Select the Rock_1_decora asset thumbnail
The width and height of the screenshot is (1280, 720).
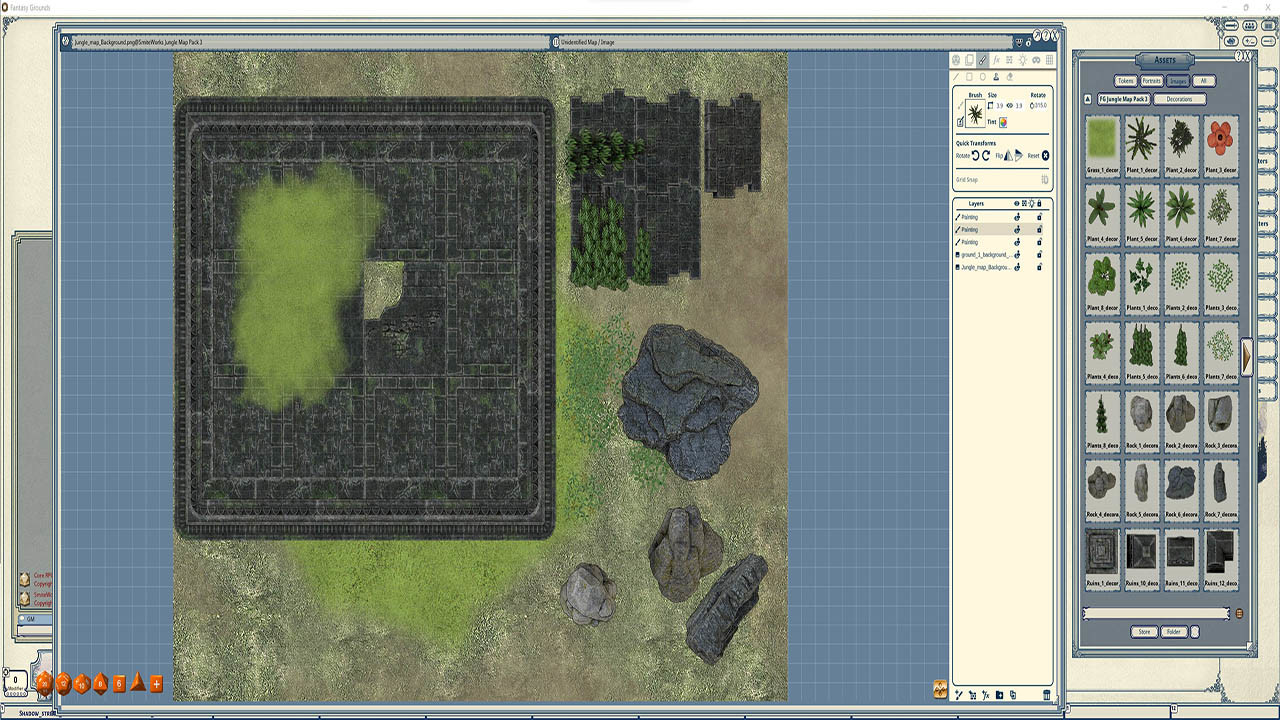1141,418
